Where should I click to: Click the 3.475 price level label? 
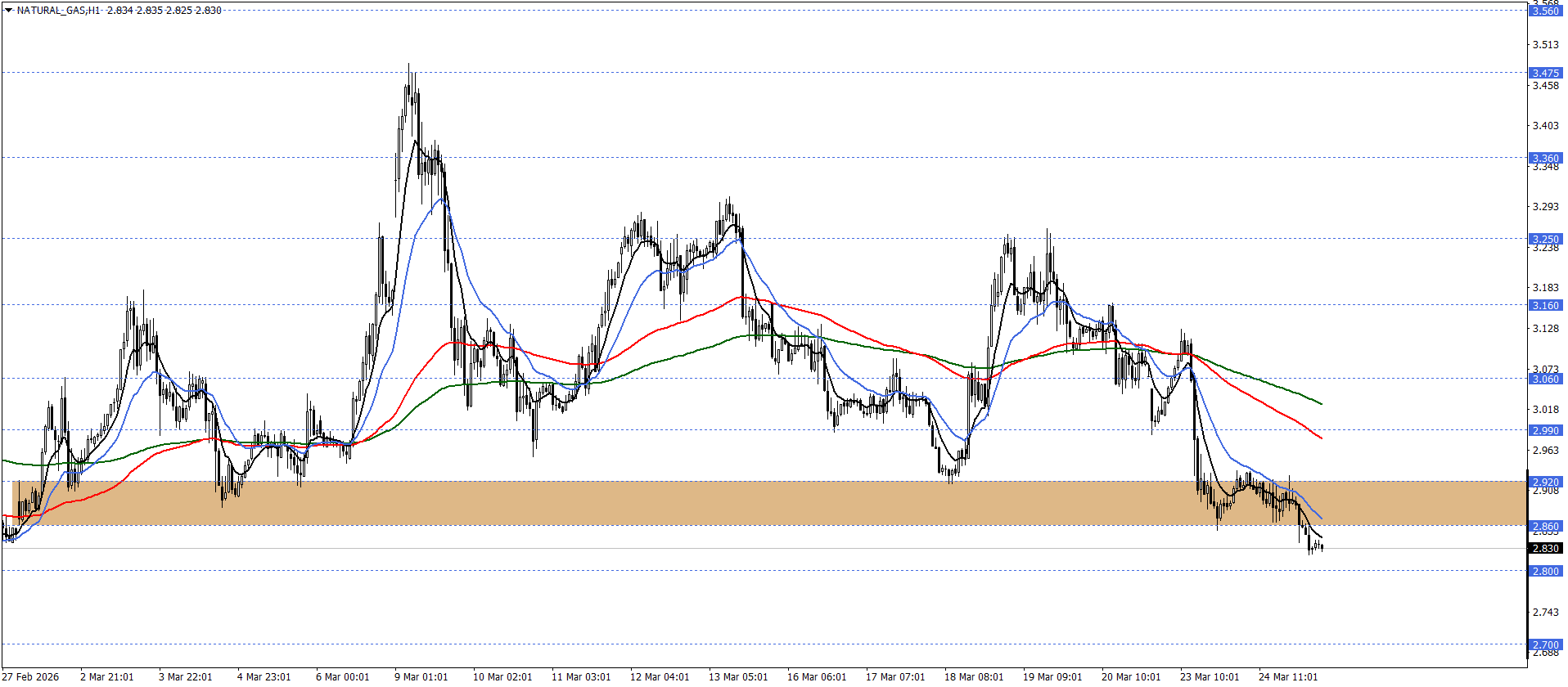pyautogui.click(x=1545, y=73)
